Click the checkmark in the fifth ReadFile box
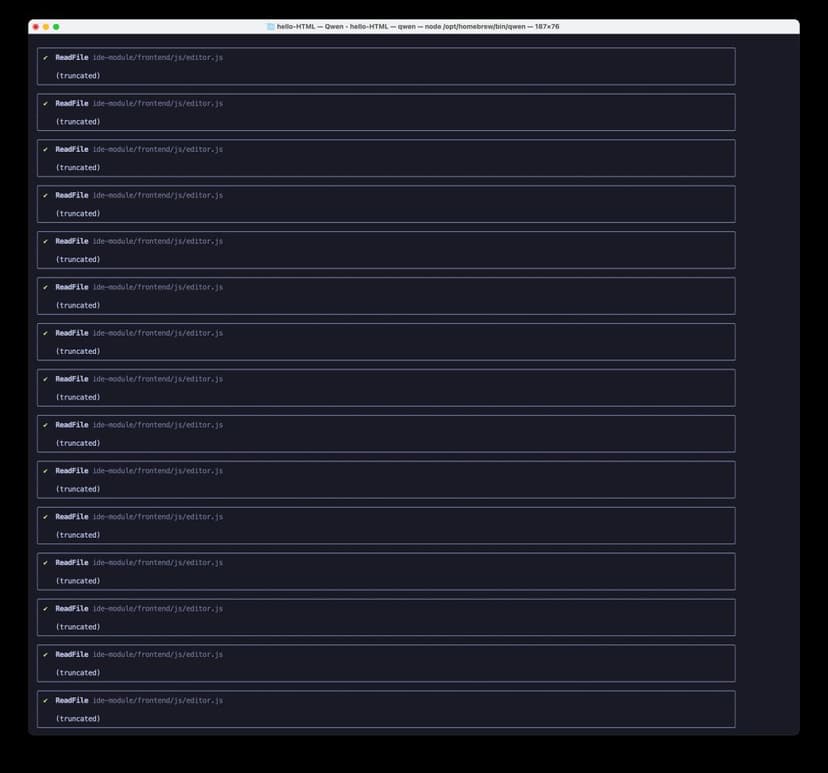Screen dimensions: 828x773 [x=46, y=240]
